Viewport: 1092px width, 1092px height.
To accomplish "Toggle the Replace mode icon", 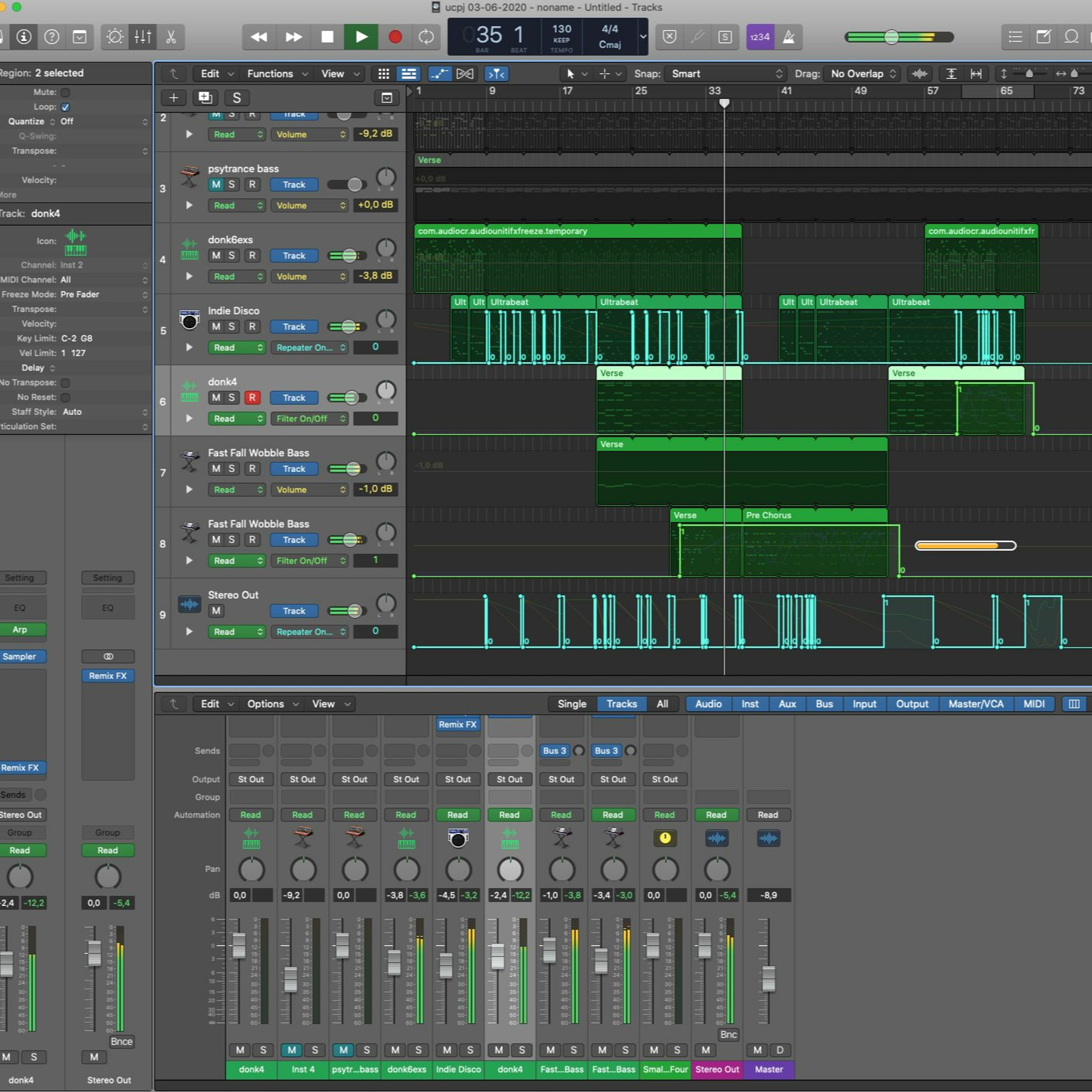I will pos(669,37).
